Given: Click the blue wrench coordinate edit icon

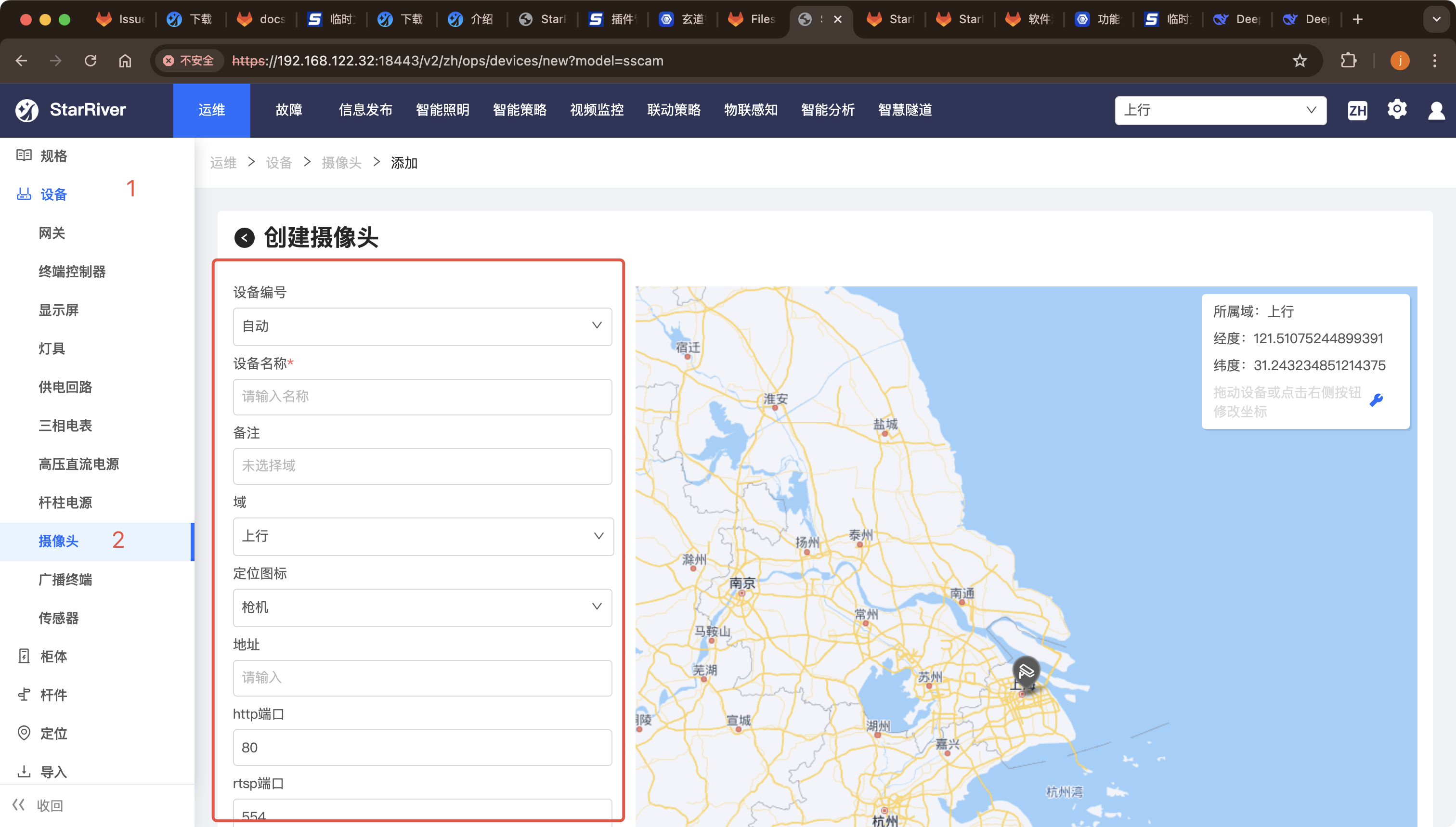Looking at the screenshot, I should pos(1376,401).
